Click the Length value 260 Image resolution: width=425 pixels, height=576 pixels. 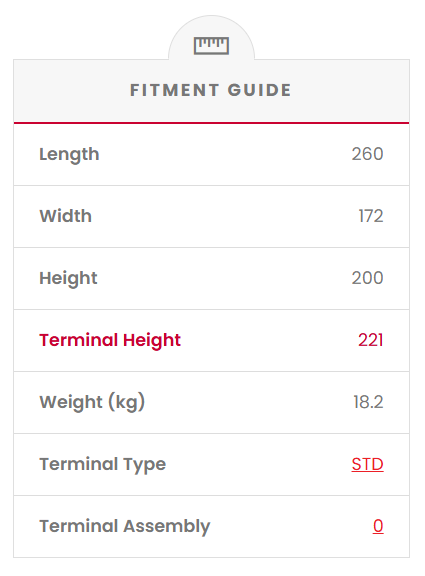tap(367, 154)
